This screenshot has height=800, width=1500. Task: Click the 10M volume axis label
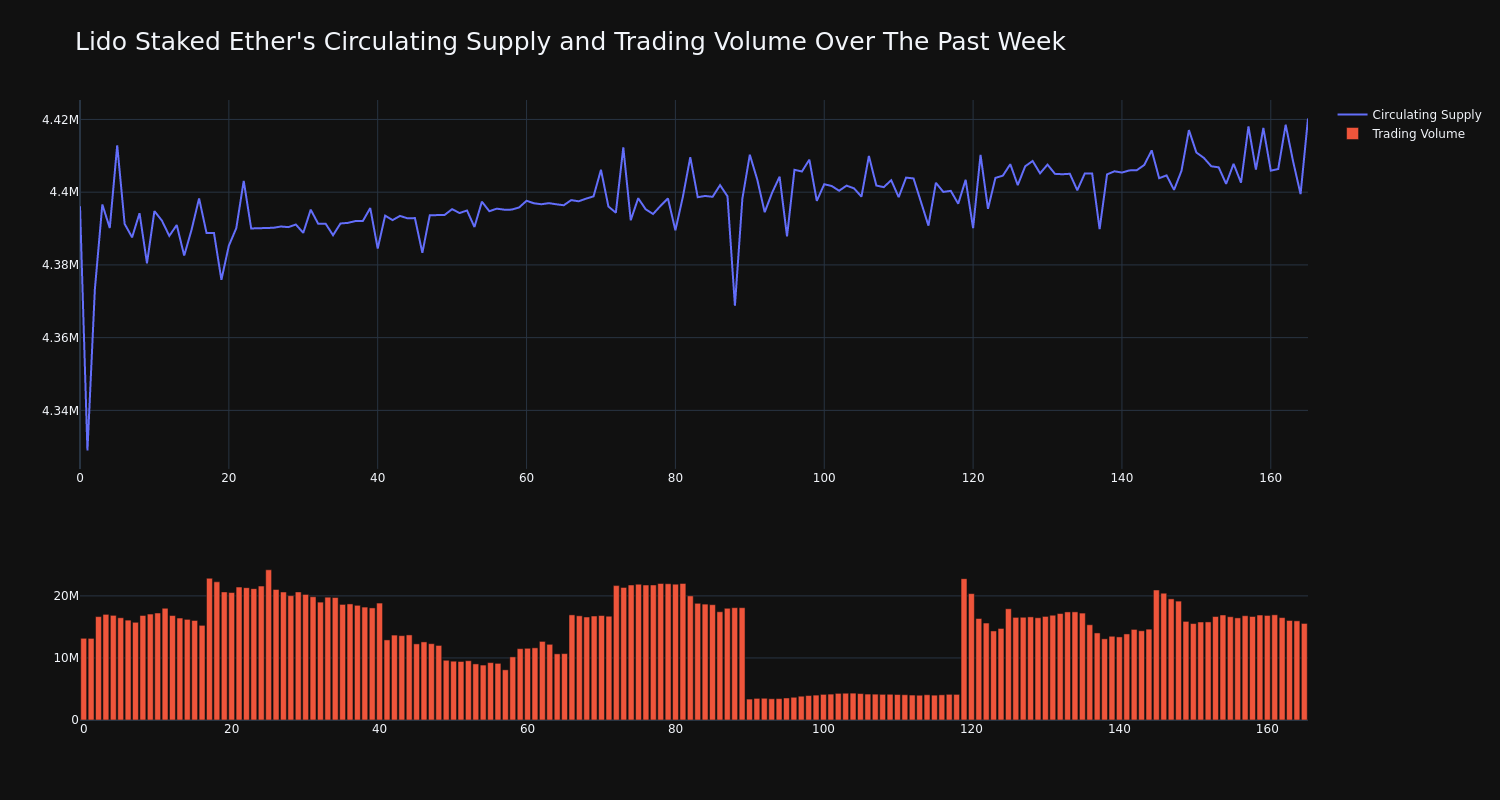(66, 658)
